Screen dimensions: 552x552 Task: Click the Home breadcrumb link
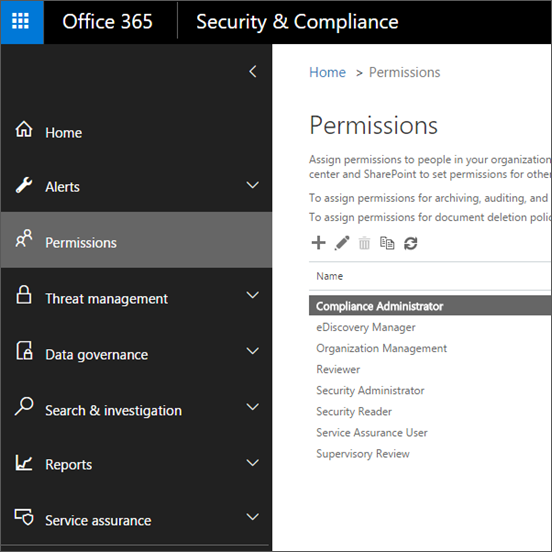click(327, 72)
